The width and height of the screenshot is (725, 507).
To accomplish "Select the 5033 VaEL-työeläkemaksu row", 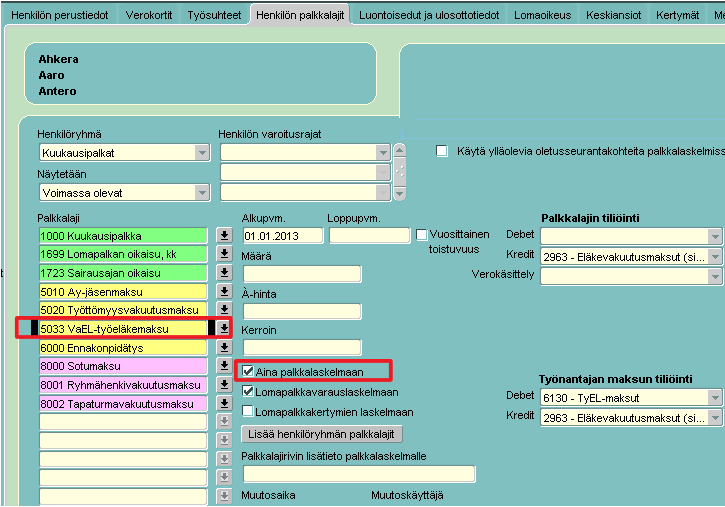I will click(x=123, y=329).
